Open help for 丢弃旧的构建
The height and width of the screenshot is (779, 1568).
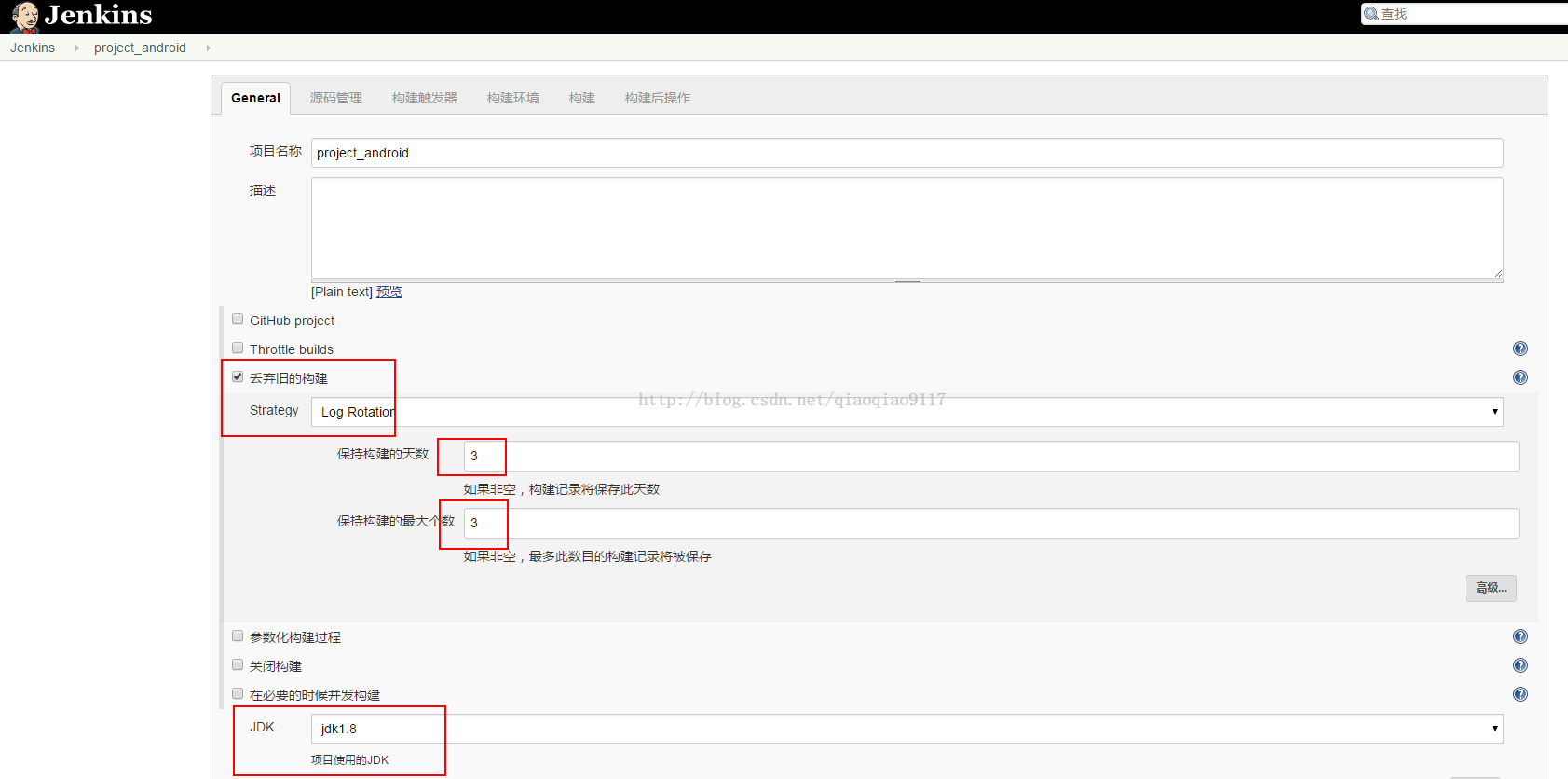pyautogui.click(x=1520, y=377)
